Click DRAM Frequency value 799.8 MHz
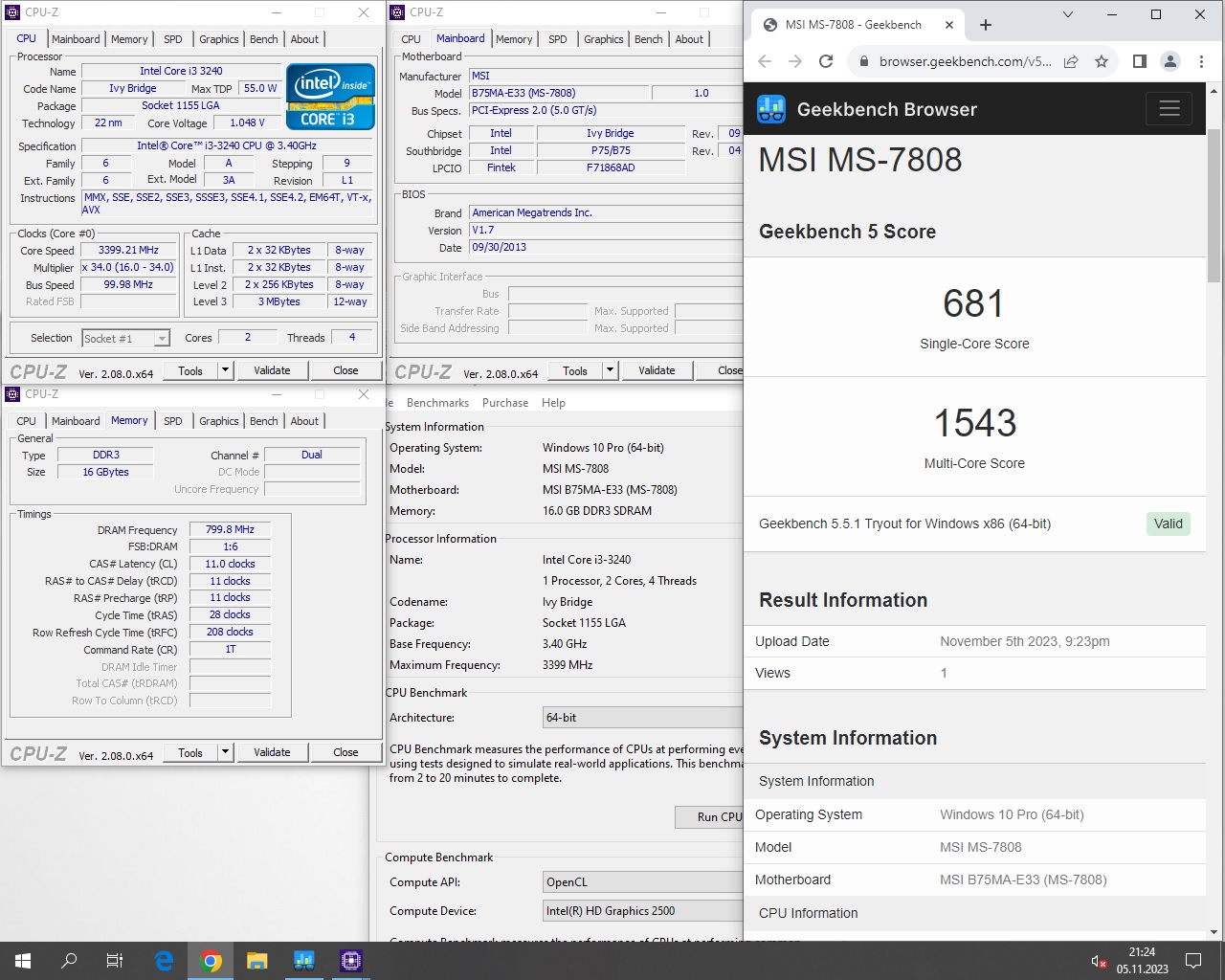Screen dimensions: 1225x980 pos(230,529)
